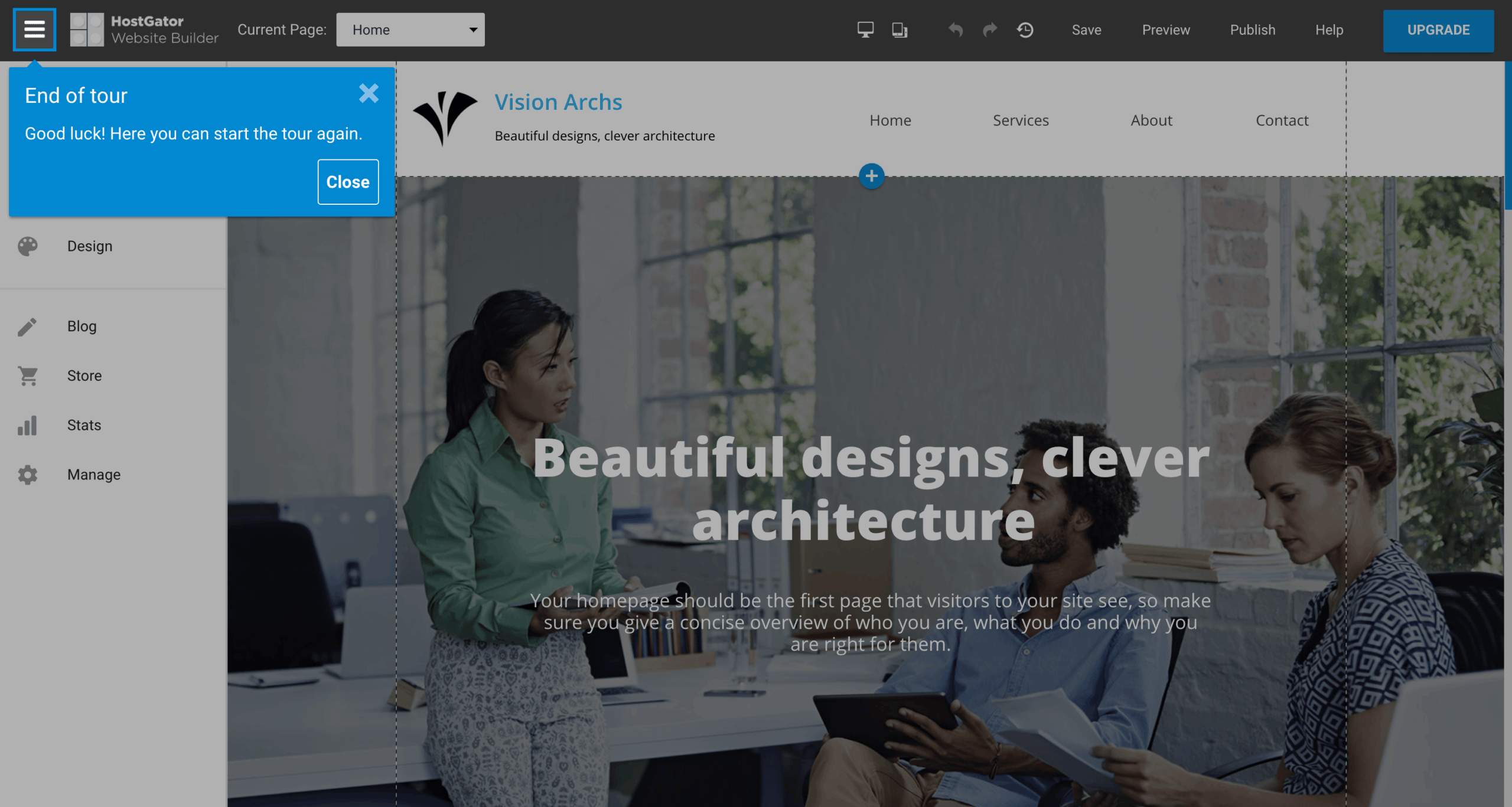Click the redo arrow icon
The height and width of the screenshot is (807, 1512).
click(990, 30)
